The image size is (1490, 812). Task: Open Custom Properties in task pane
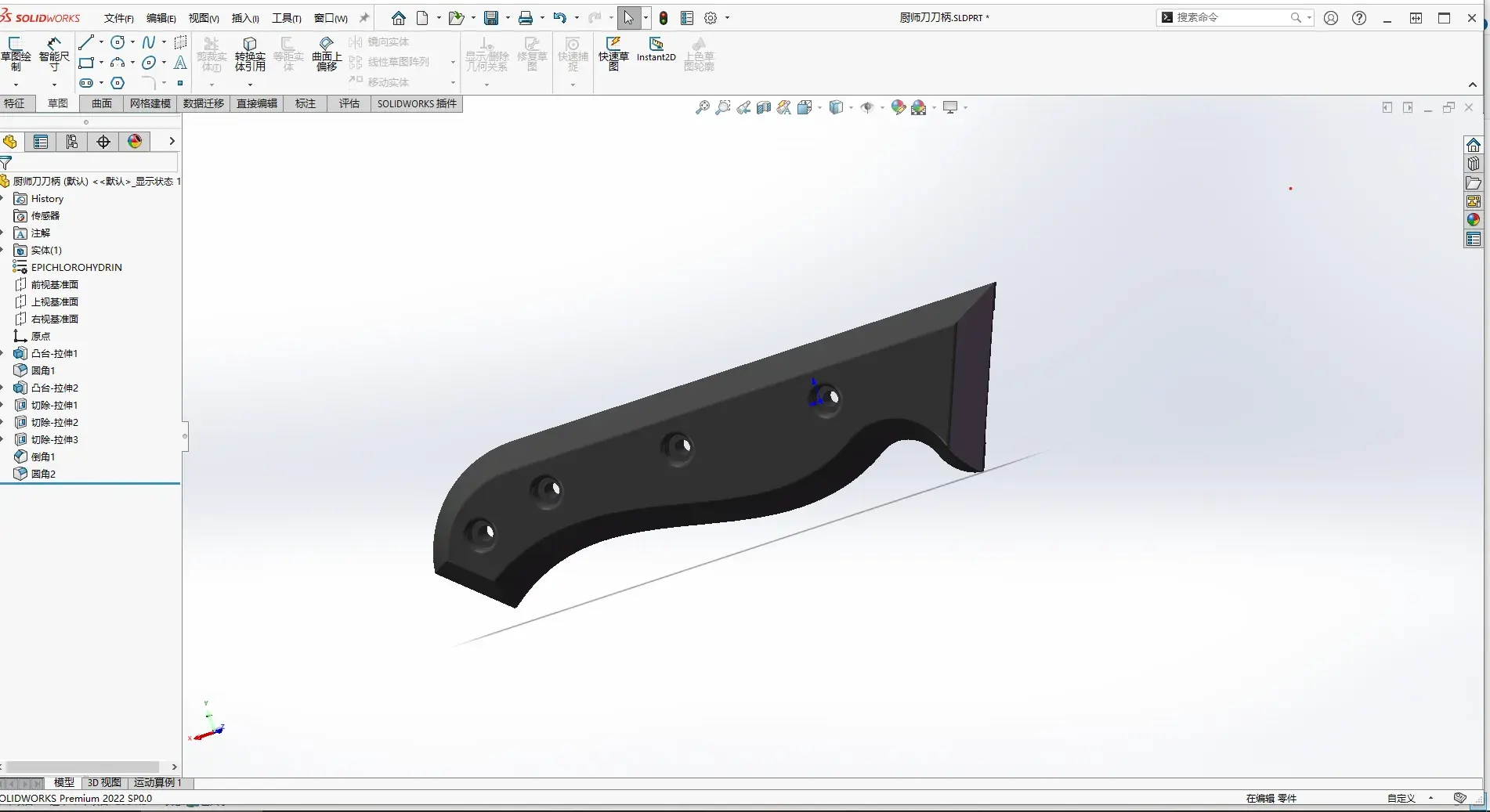[x=1474, y=239]
